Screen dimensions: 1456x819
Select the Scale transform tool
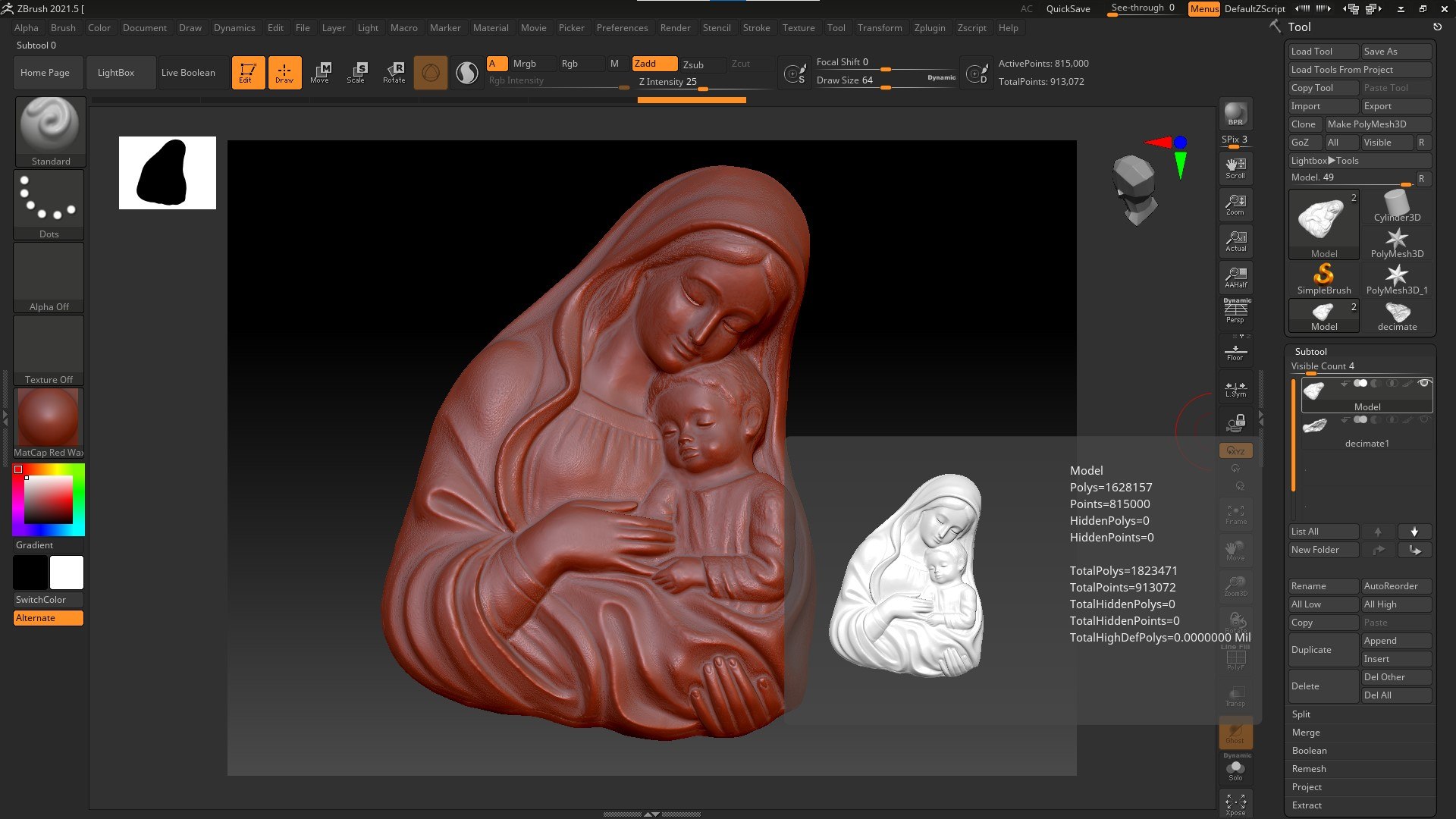356,73
